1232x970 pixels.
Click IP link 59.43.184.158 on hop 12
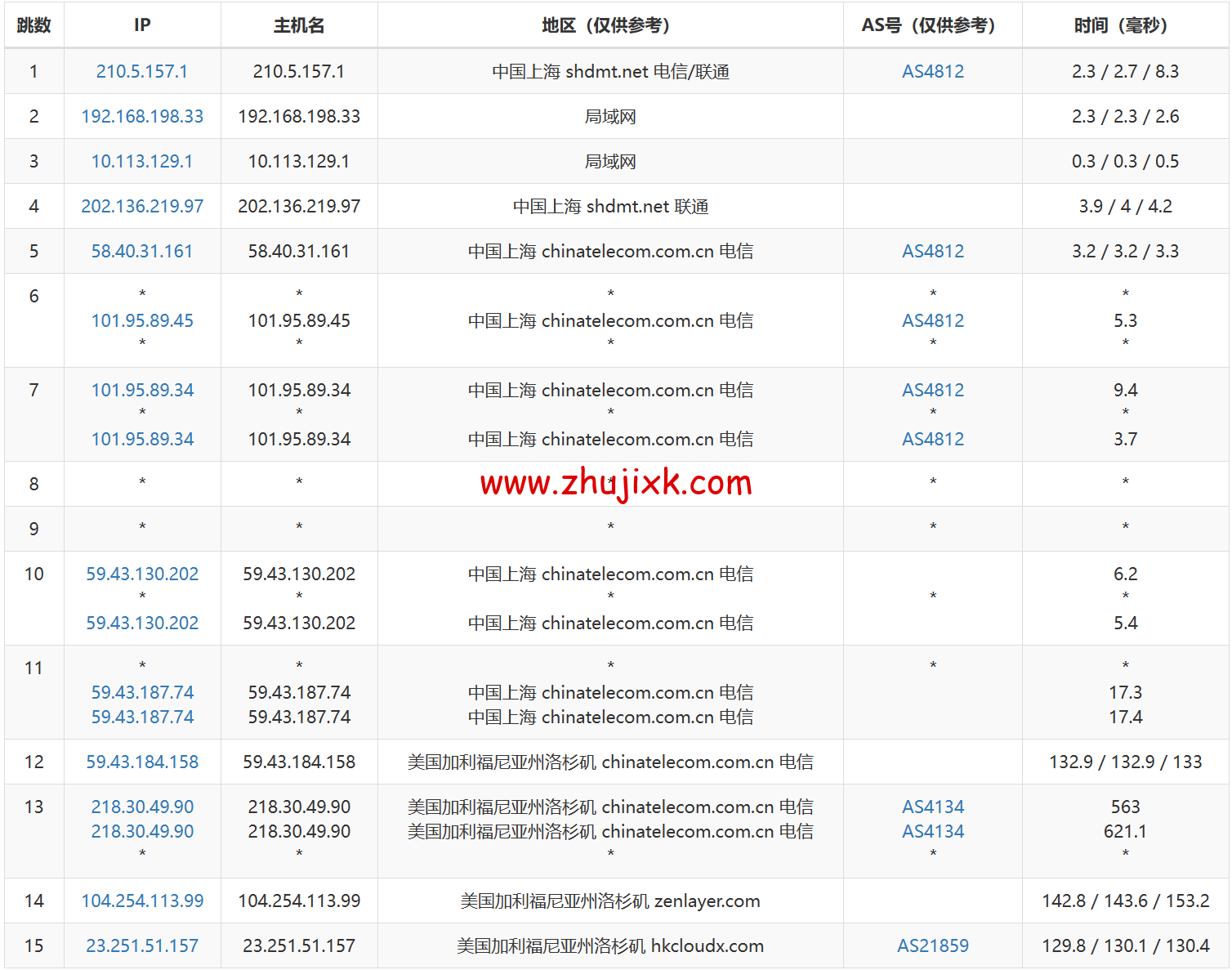pyautogui.click(x=141, y=762)
